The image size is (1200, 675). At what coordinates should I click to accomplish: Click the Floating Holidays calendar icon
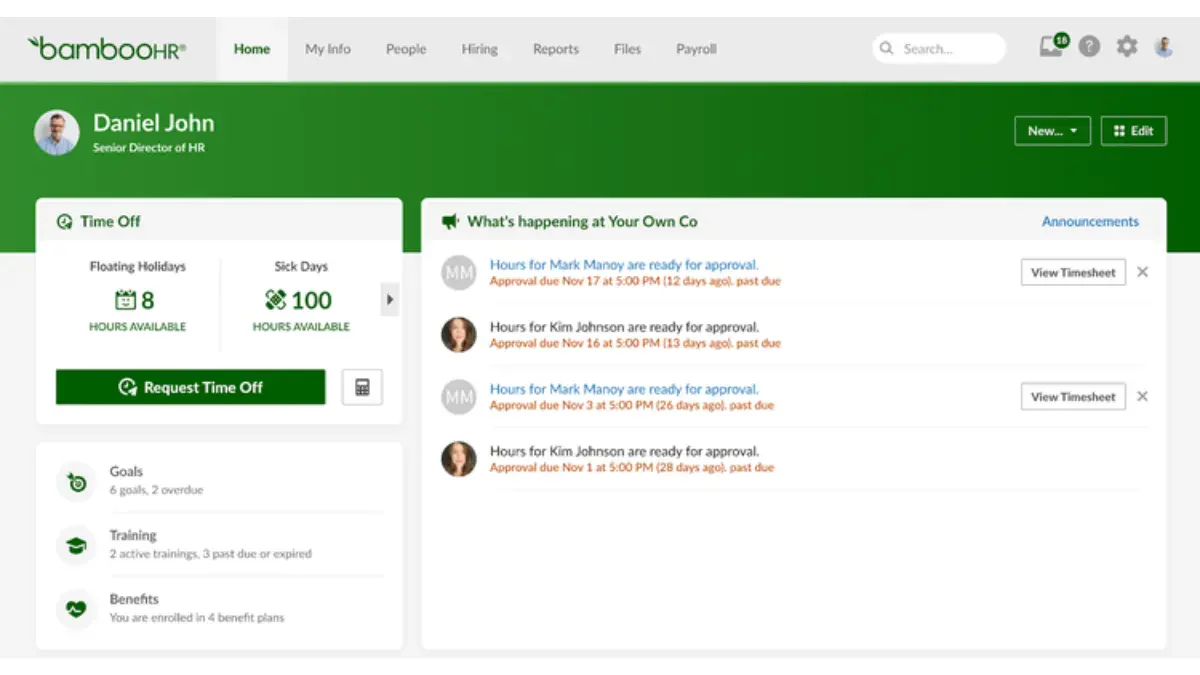click(x=125, y=300)
